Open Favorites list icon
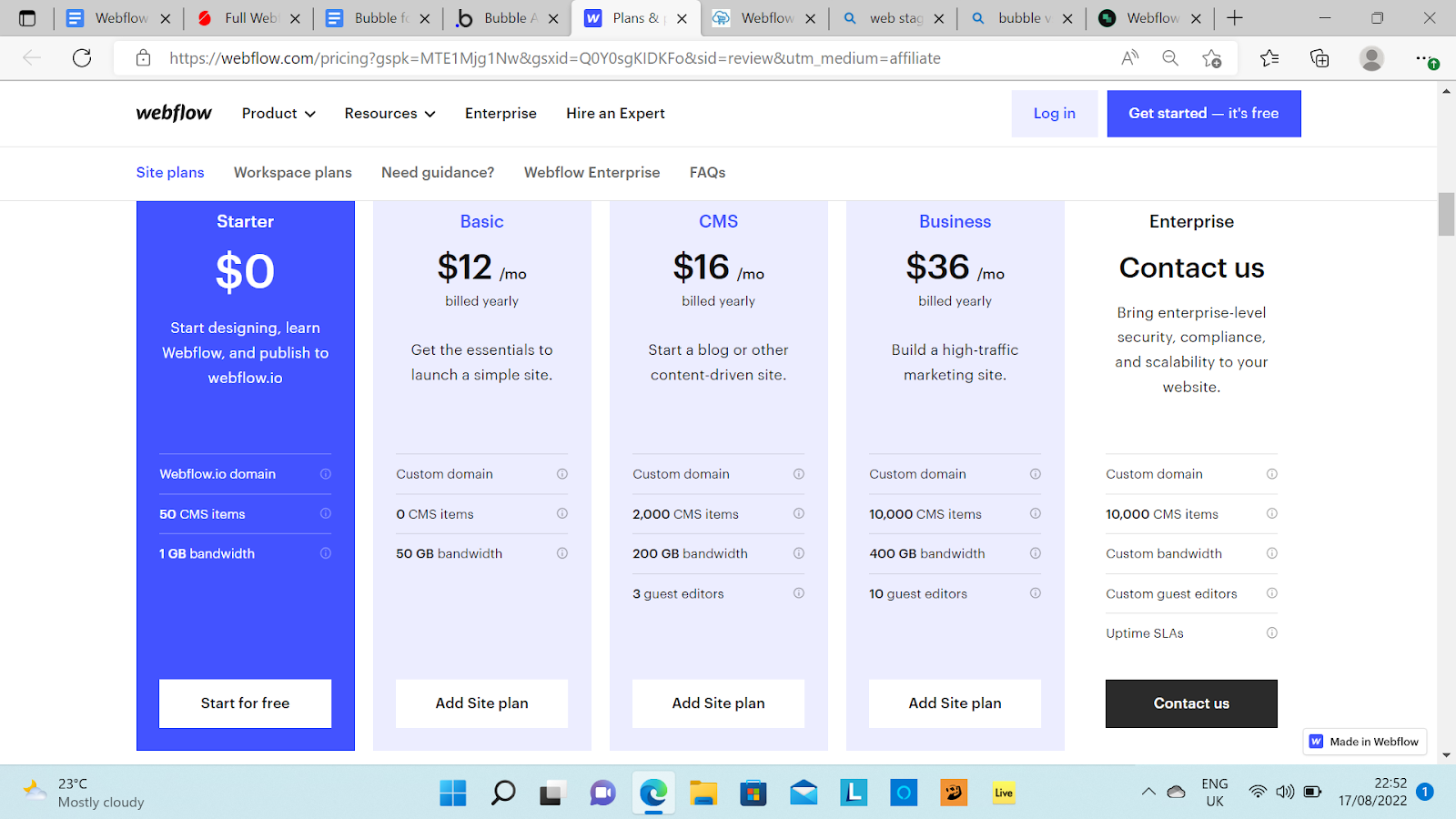This screenshot has width=1456, height=819. pos(1269,58)
